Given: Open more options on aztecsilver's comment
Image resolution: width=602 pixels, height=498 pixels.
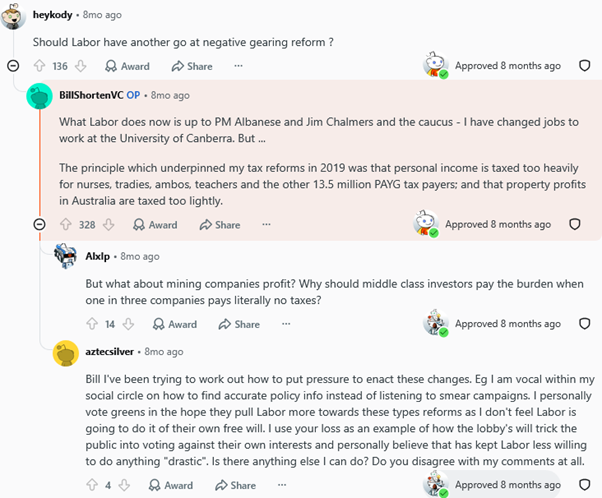Looking at the screenshot, I should [282, 485].
